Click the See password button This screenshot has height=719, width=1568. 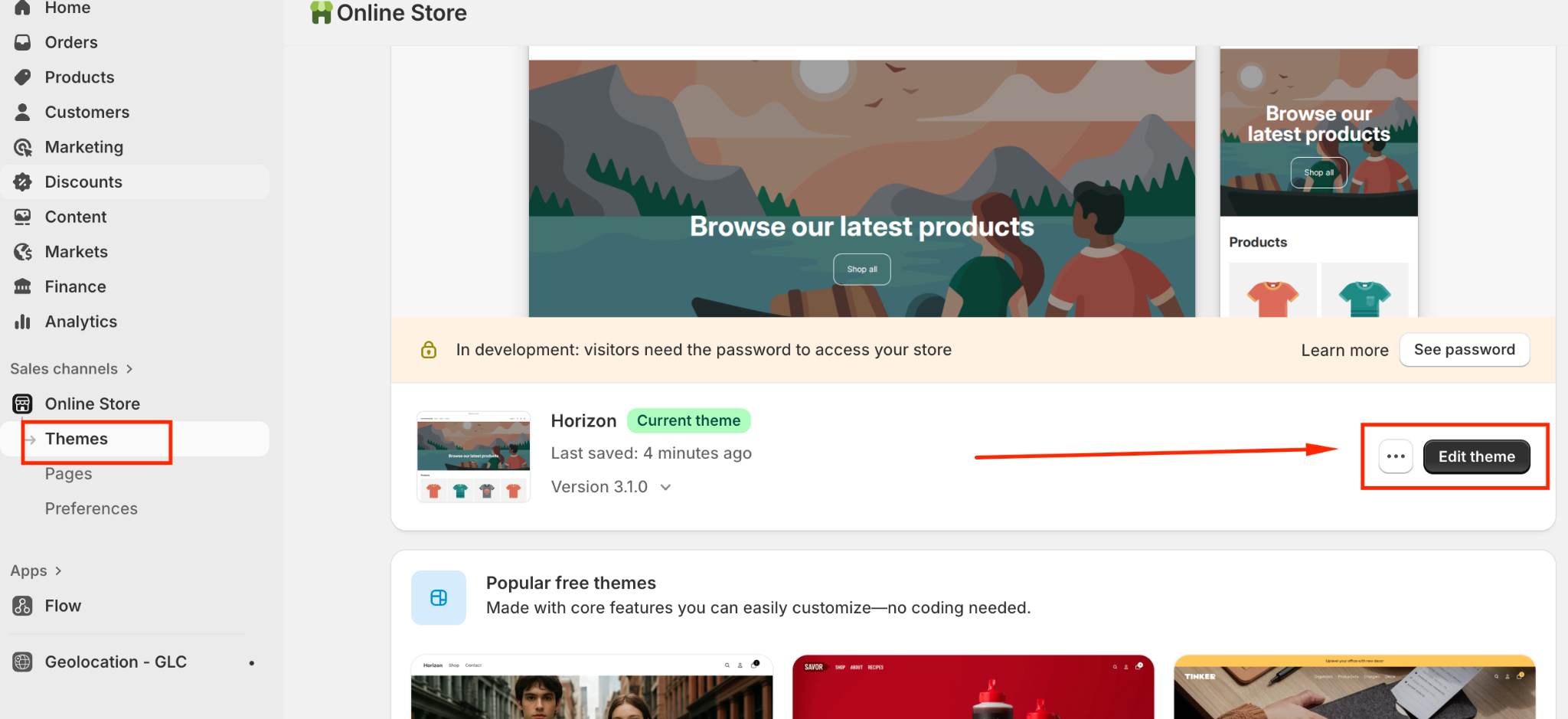[x=1464, y=350]
